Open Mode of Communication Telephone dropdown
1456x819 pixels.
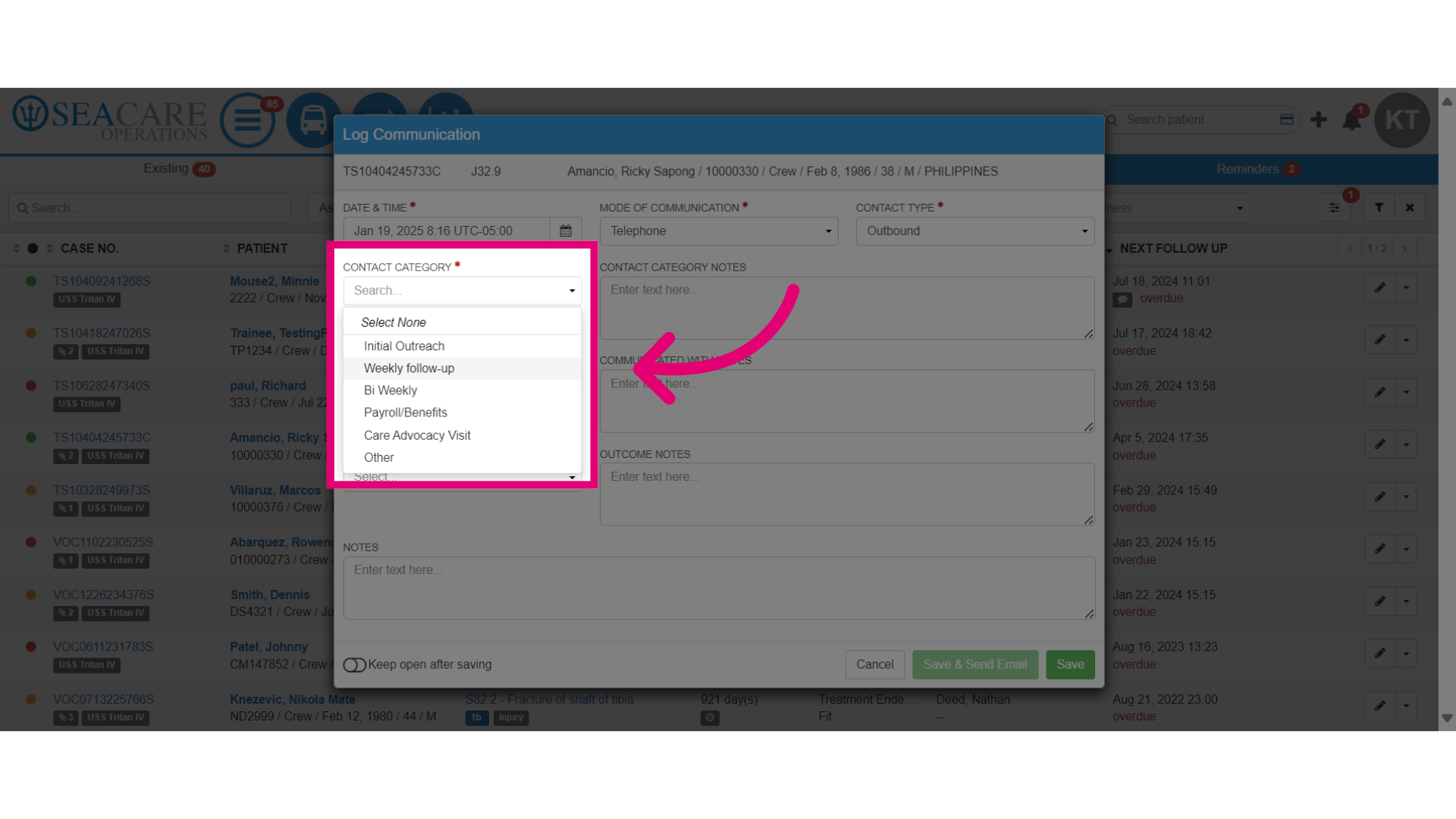(719, 231)
